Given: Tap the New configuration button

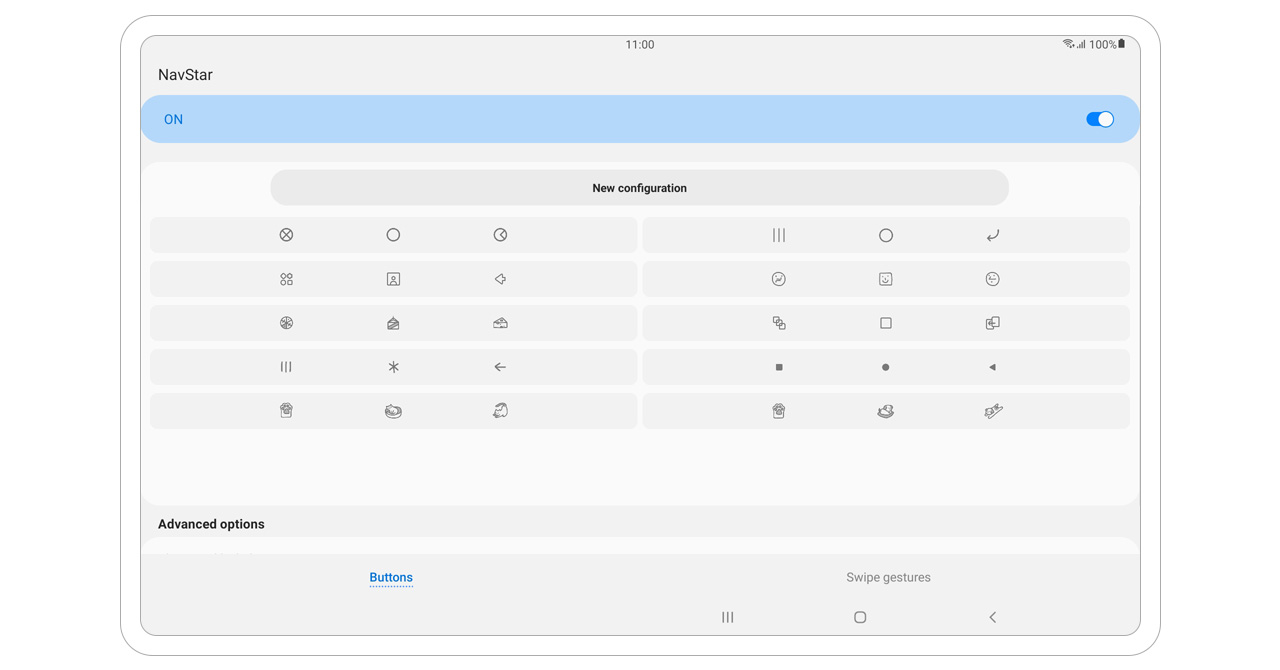Looking at the screenshot, I should [x=639, y=188].
